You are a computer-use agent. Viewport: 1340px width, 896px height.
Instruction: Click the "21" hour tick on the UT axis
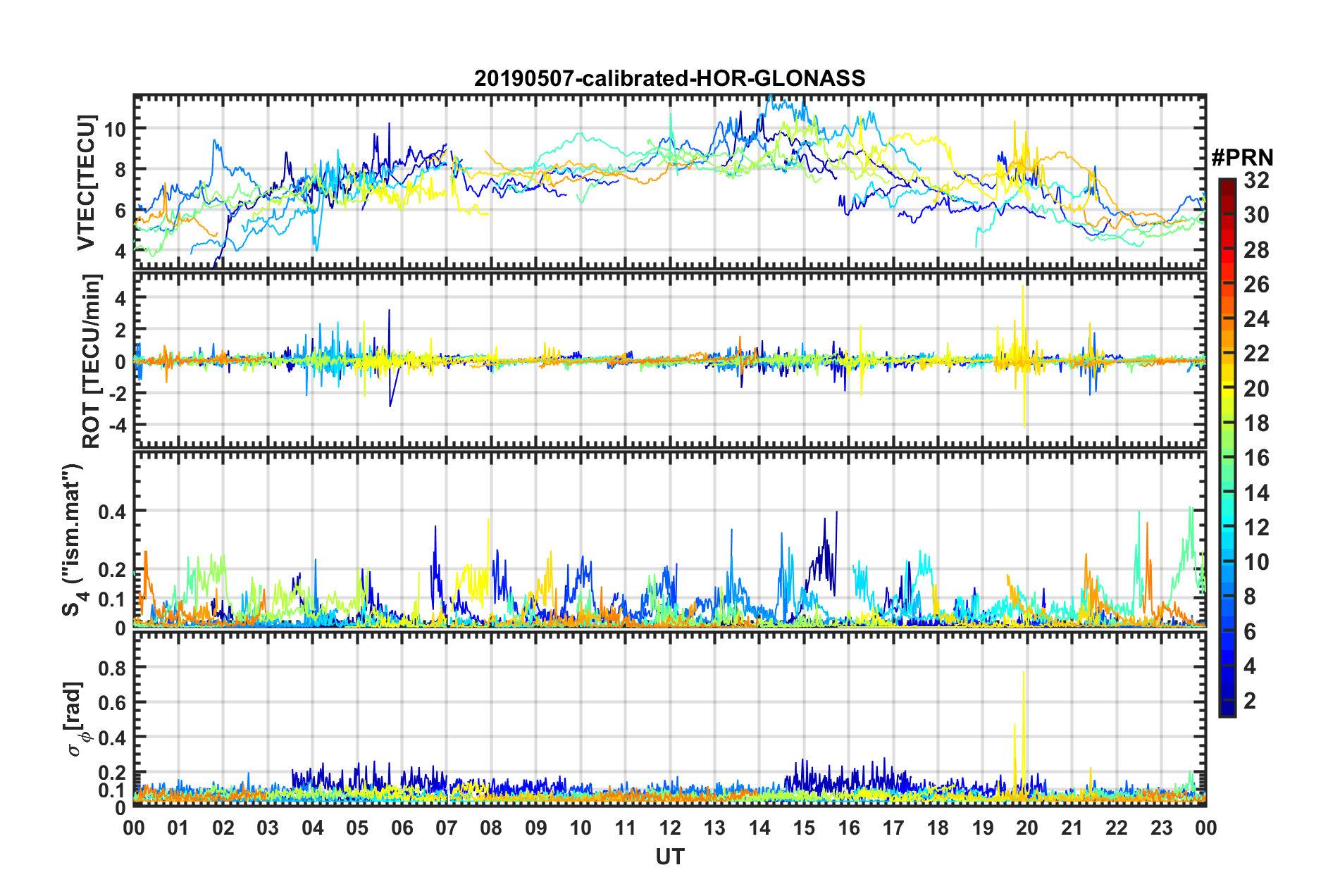[x=1072, y=827]
